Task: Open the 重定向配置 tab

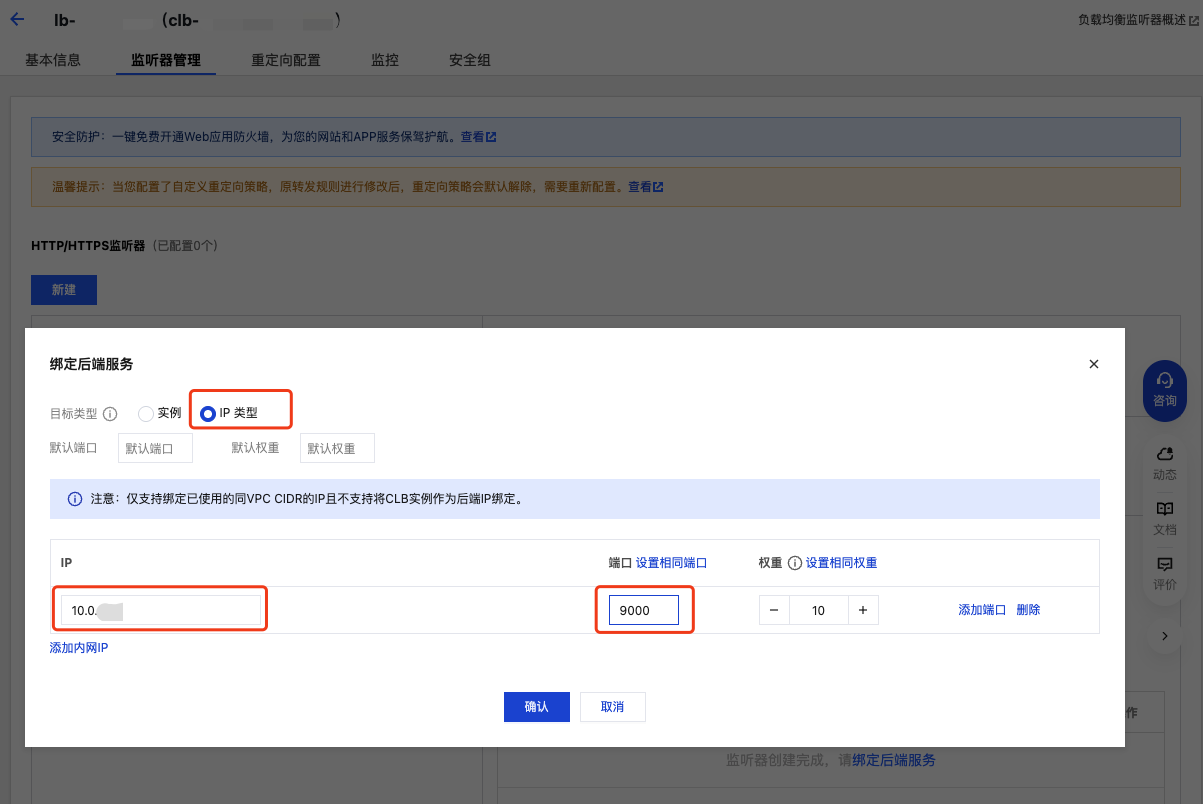Action: 286,60
